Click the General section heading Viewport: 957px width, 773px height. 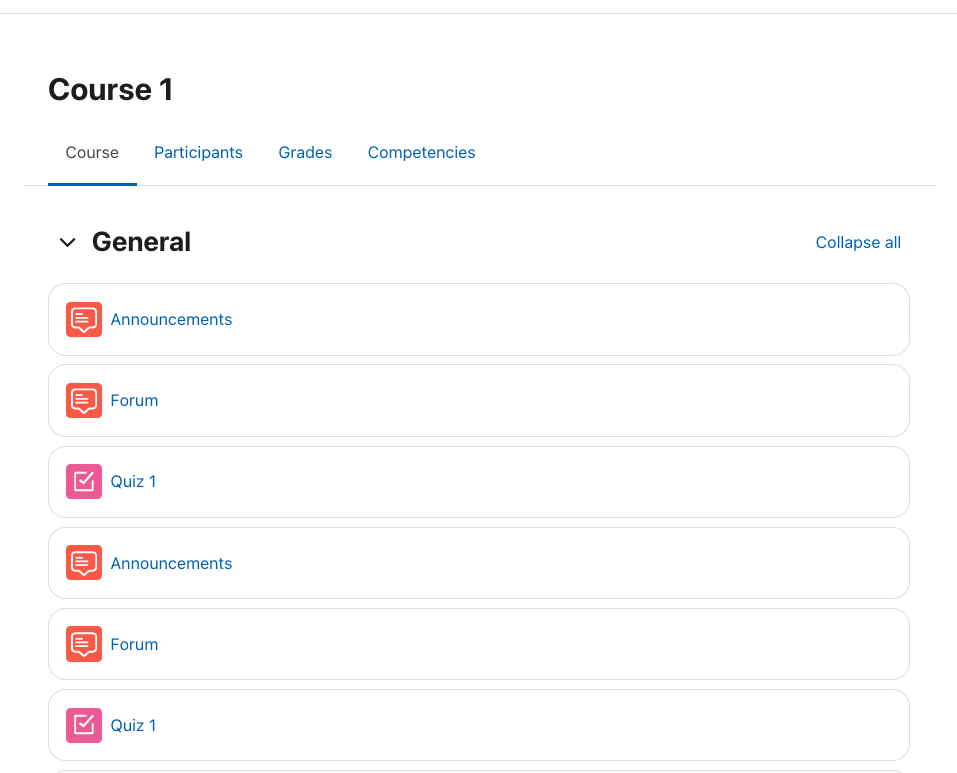click(141, 242)
